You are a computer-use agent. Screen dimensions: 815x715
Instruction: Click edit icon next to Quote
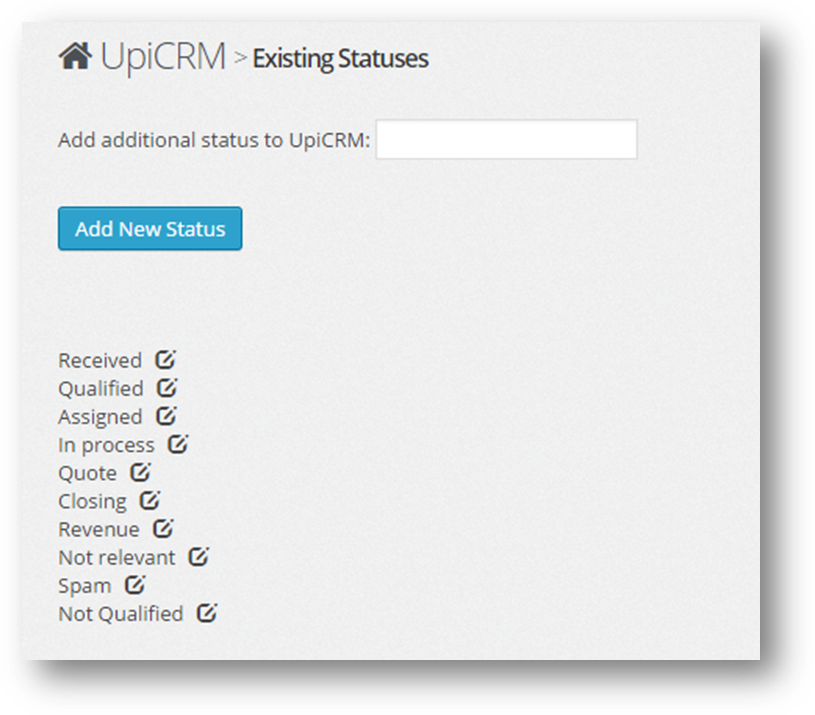(x=140, y=472)
